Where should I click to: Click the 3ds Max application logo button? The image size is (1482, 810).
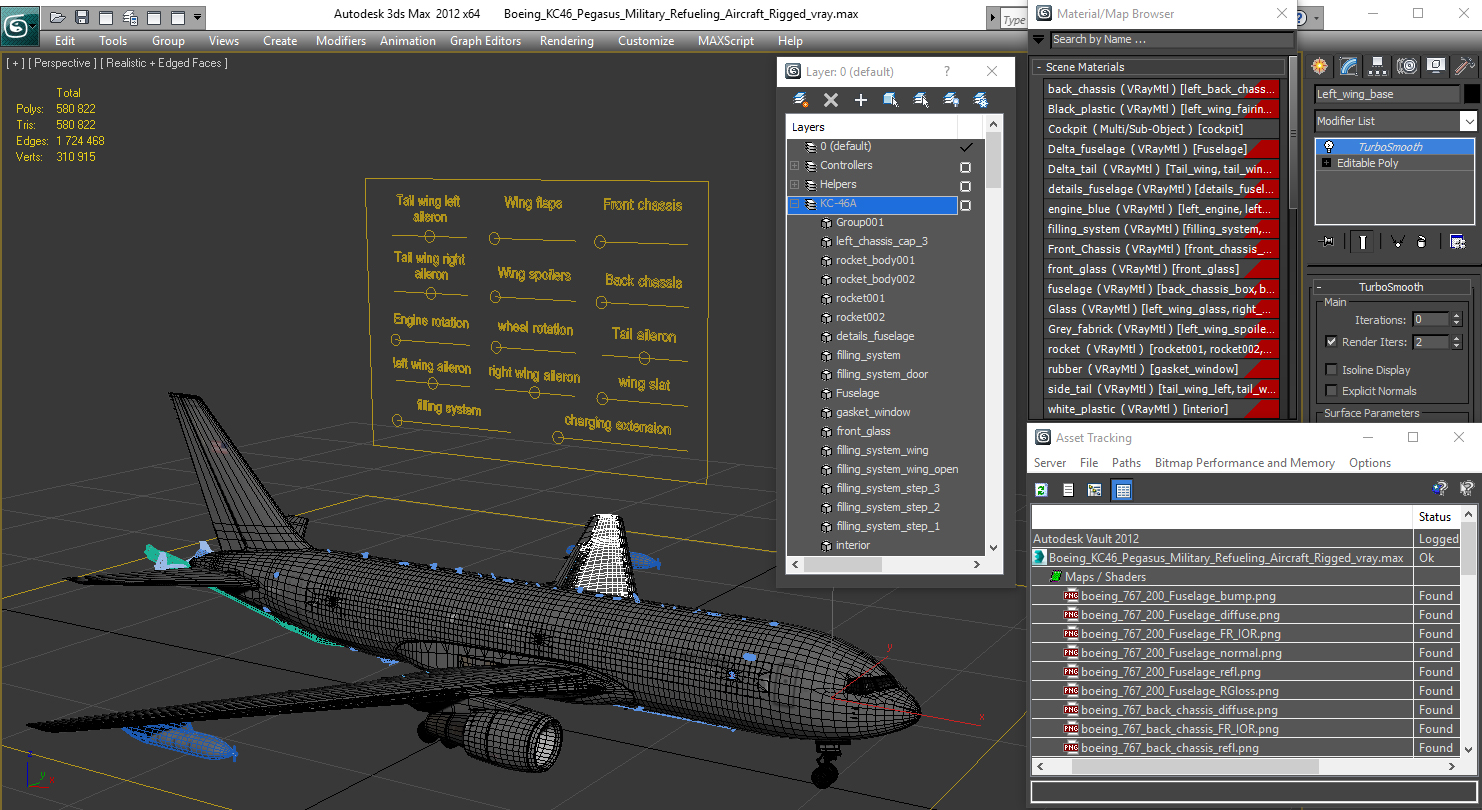[x=19, y=25]
